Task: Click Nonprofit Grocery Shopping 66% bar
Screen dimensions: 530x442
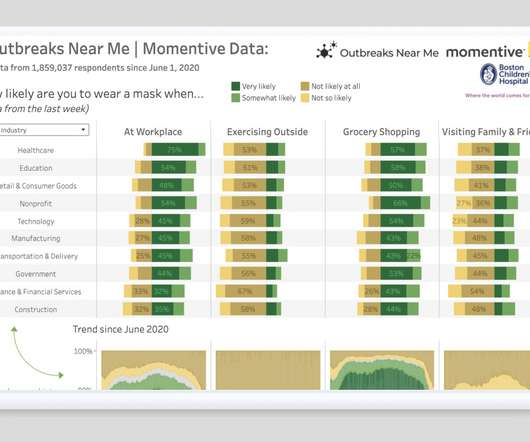Action: point(400,203)
